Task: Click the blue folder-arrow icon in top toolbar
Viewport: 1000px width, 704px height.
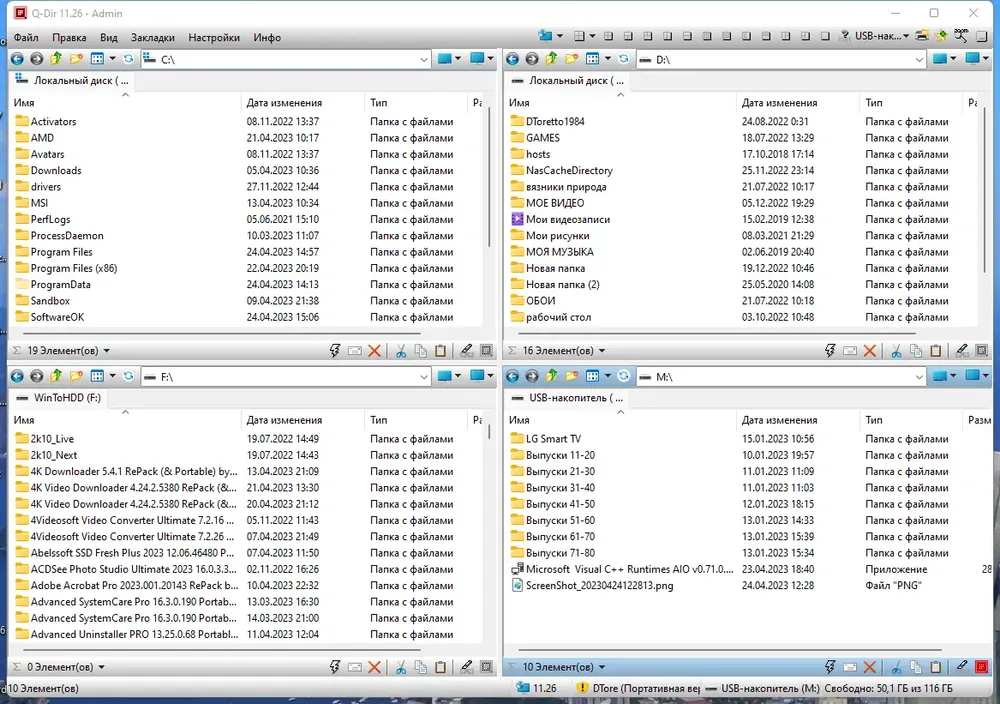Action: click(545, 36)
